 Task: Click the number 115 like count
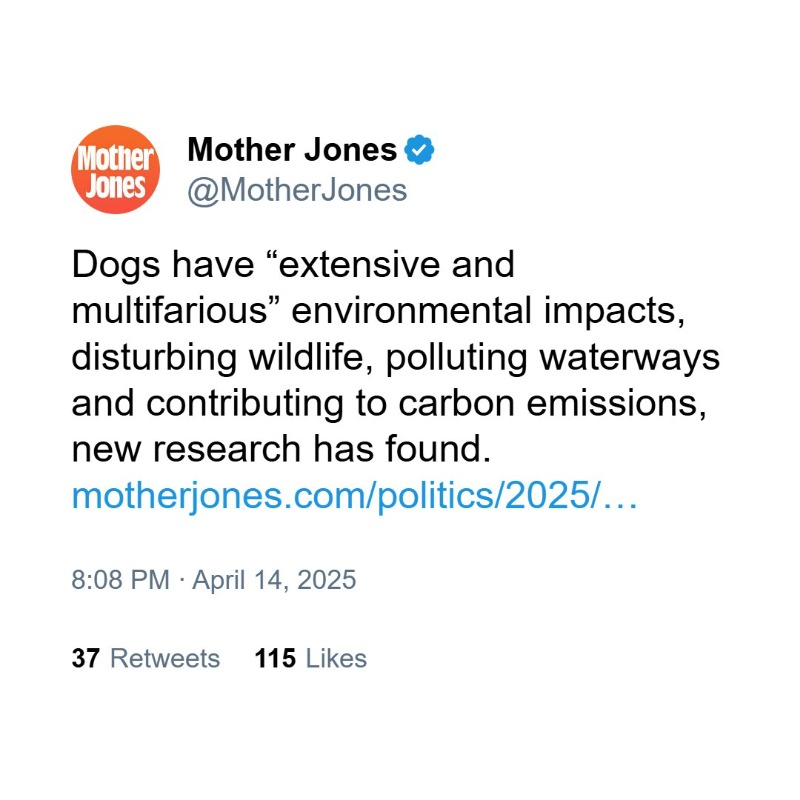click(275, 659)
